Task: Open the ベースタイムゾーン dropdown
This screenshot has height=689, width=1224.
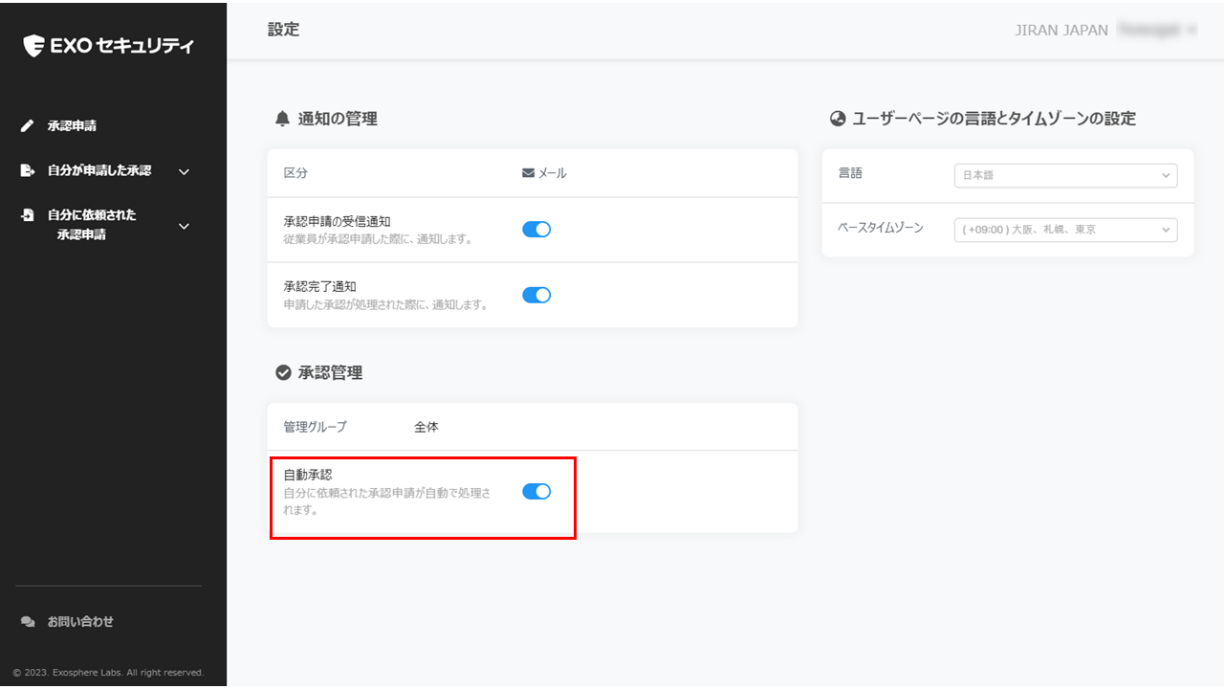Action: tap(1065, 230)
